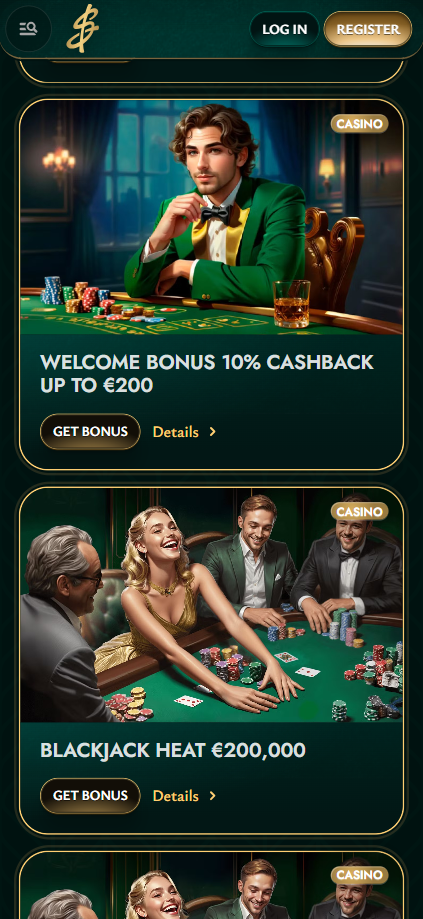Click the Blackjack Heat €200,000 title
Screen dimensions: 423x919
[x=173, y=750]
